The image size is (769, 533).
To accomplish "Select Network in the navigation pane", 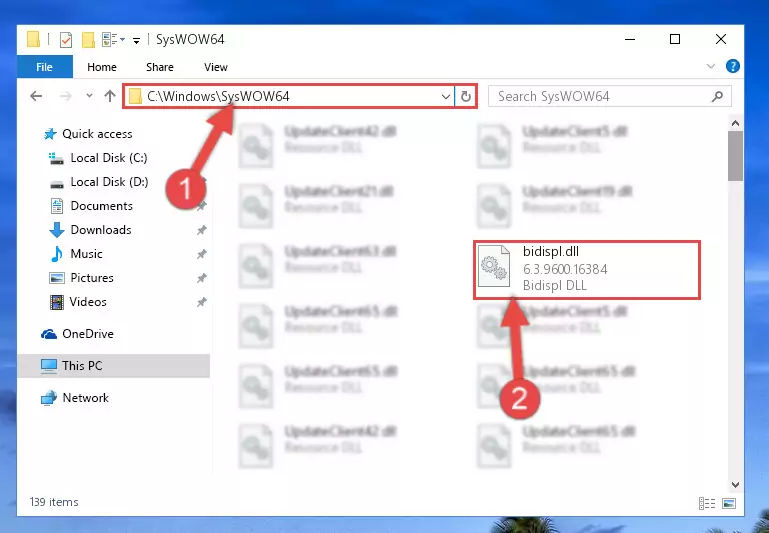I will tap(85, 398).
